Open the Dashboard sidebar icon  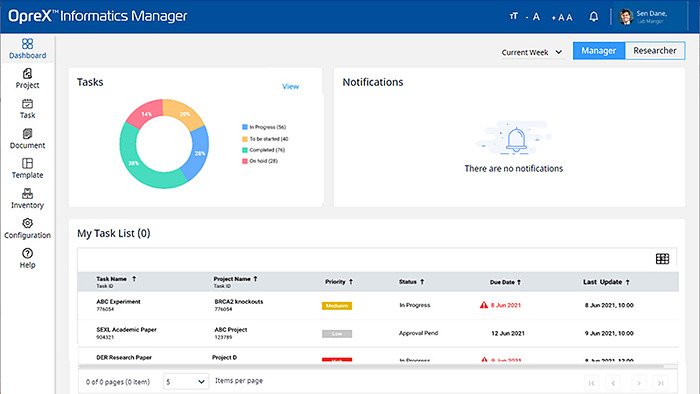tap(27, 44)
